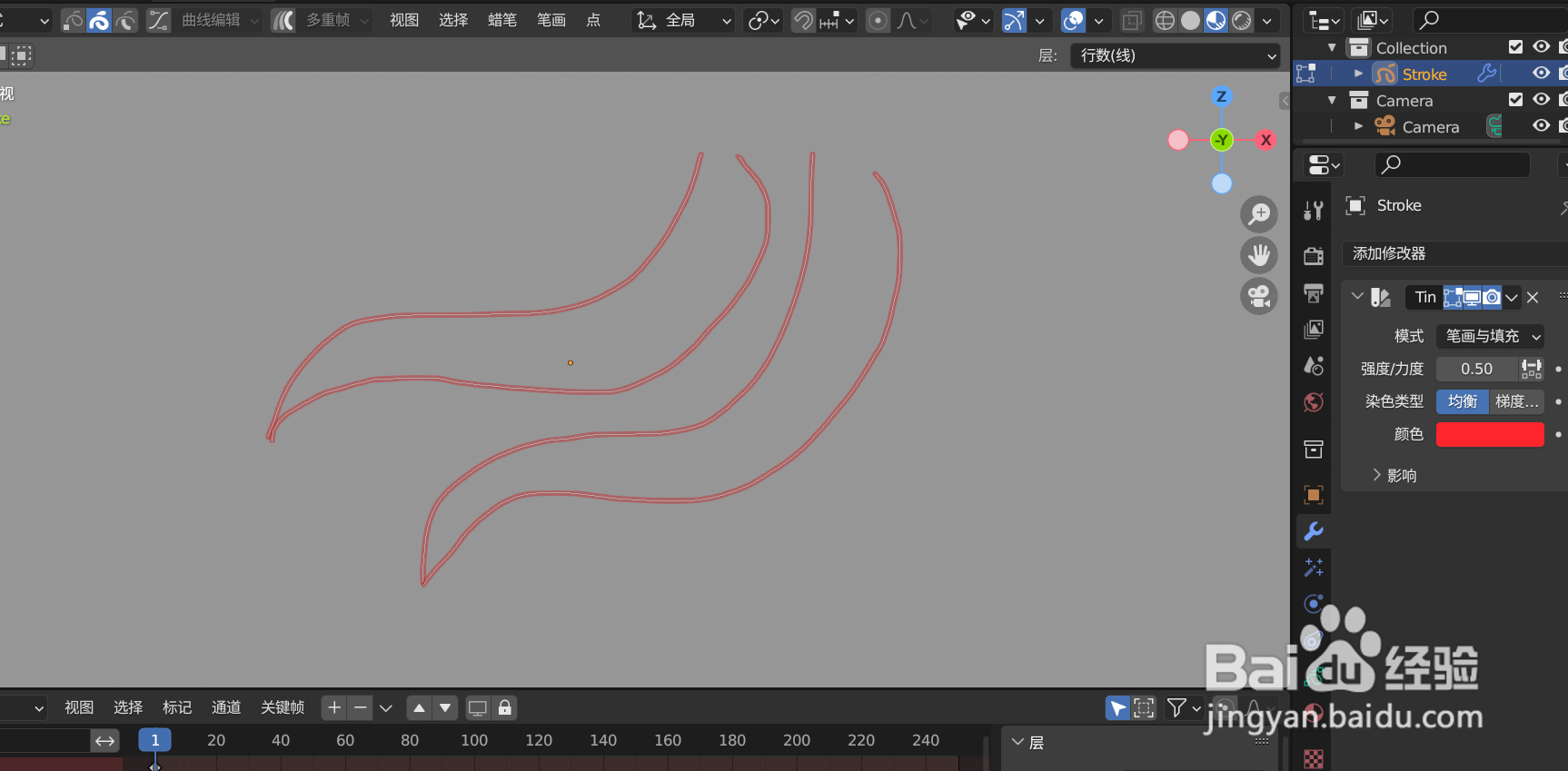Select rendered viewport shading

coord(1241,20)
